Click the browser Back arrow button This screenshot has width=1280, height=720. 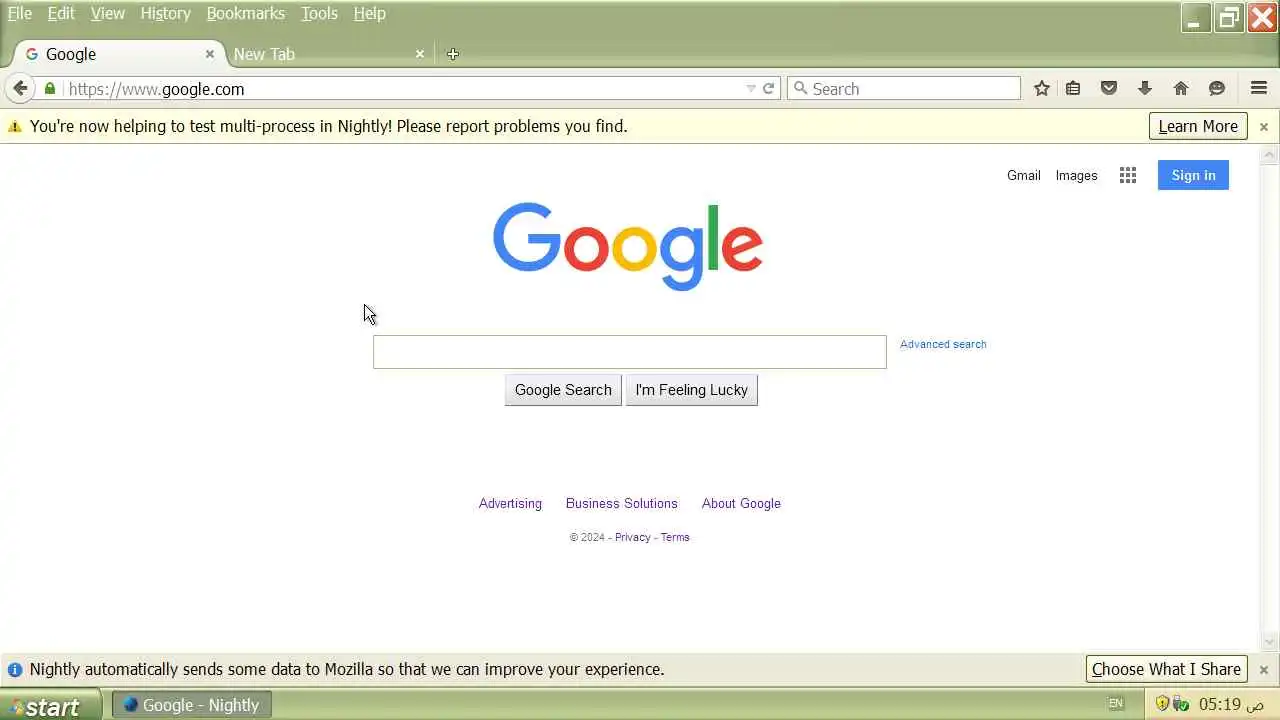[x=20, y=88]
